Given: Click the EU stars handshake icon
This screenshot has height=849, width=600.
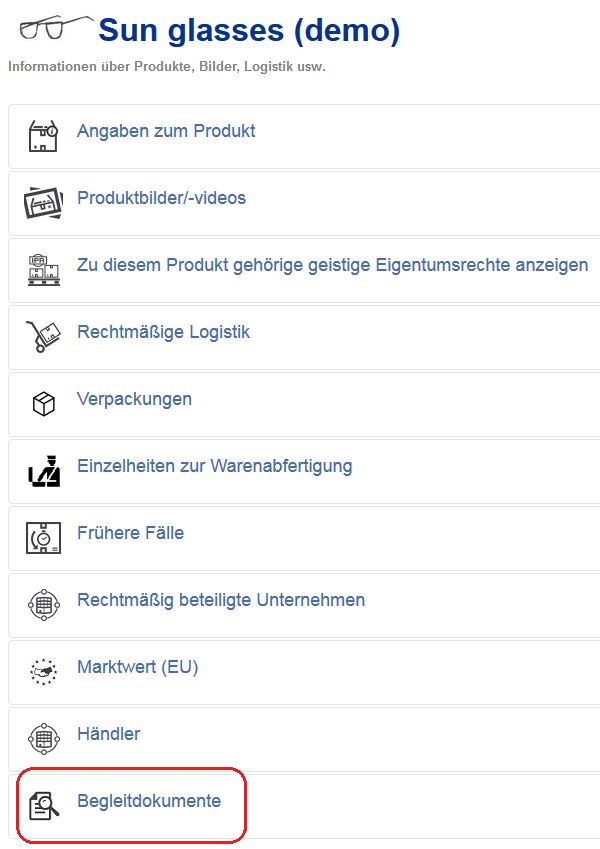Looking at the screenshot, I should [43, 672].
